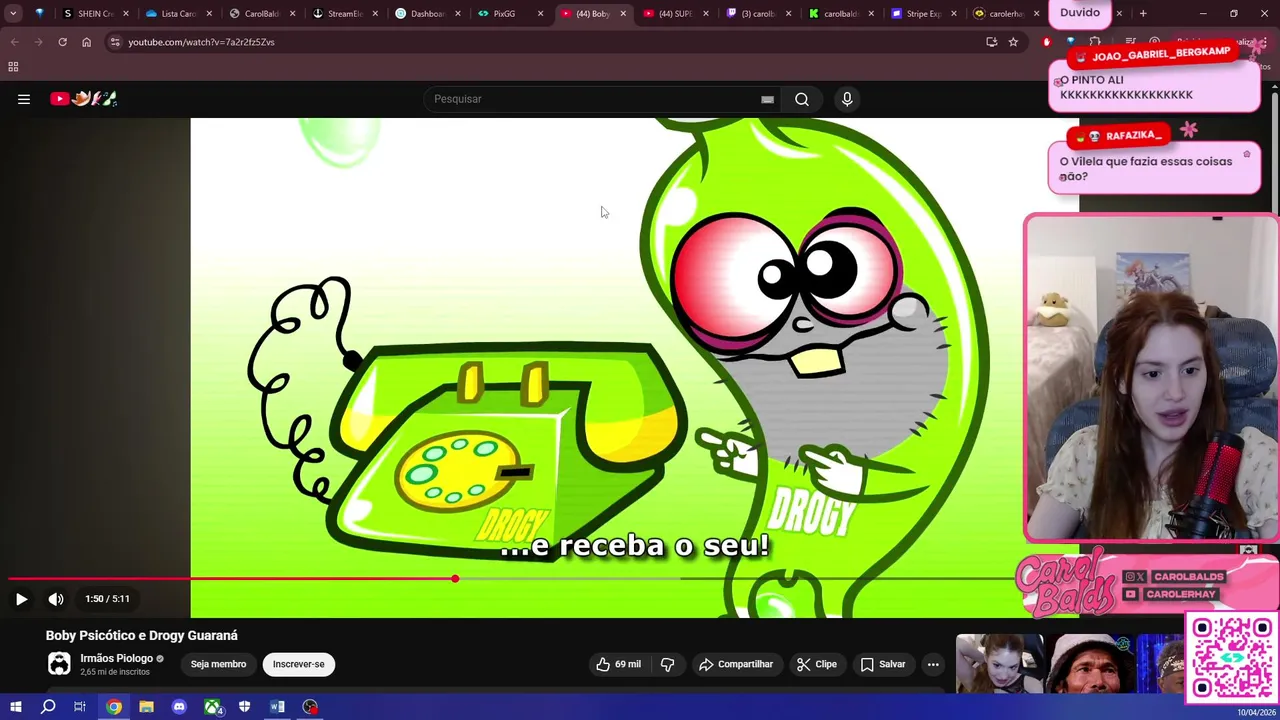Image resolution: width=1280 pixels, height=720 pixels.
Task: Seek using the red progress bar handle
Action: pos(455,579)
